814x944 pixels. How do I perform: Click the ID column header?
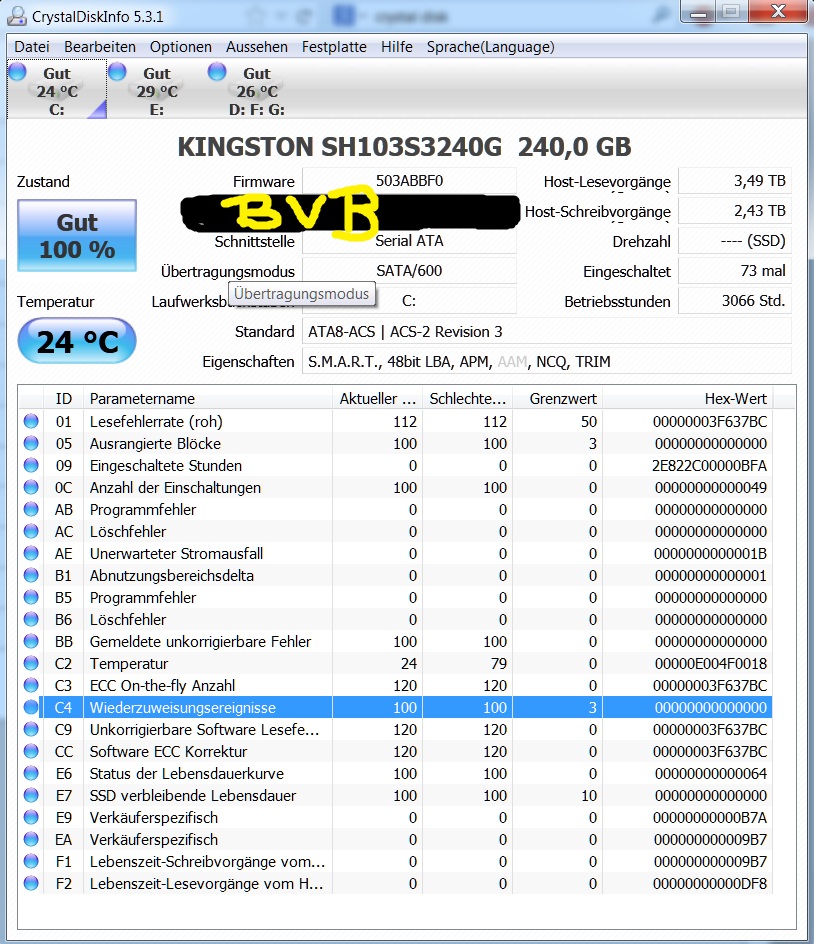pos(63,399)
